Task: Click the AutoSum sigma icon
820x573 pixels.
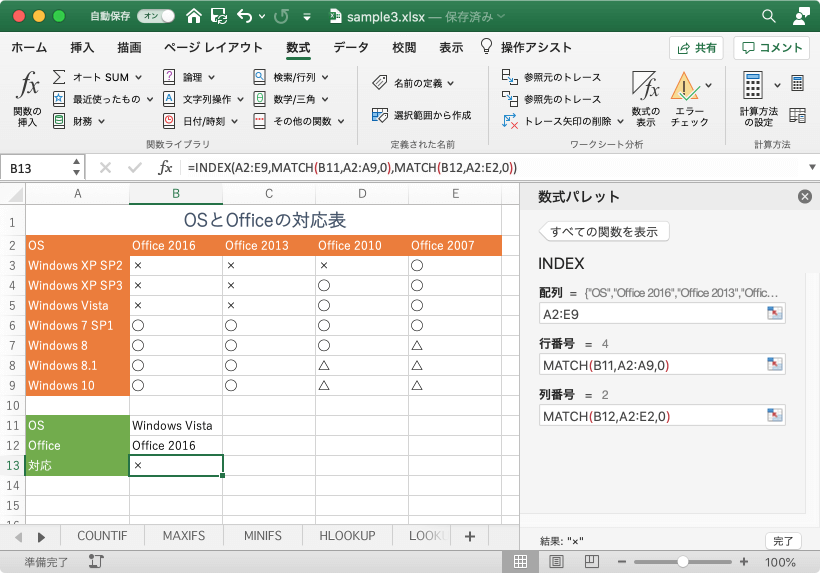Action: point(59,77)
